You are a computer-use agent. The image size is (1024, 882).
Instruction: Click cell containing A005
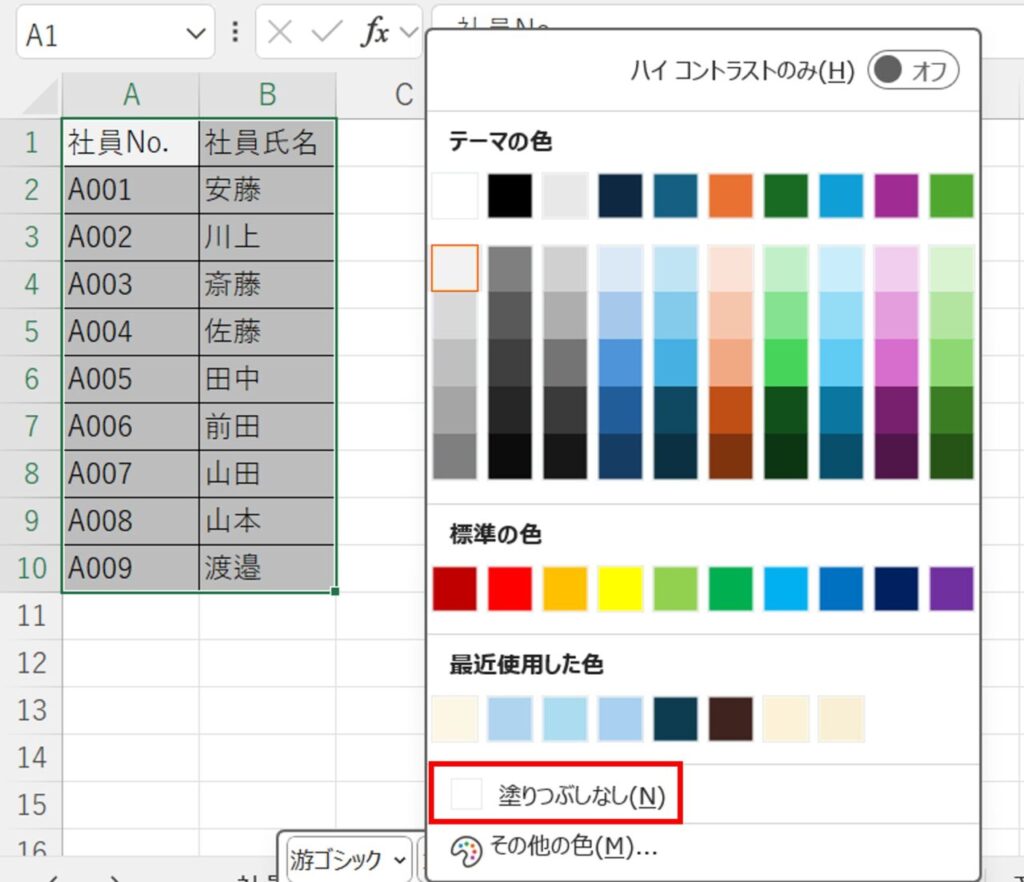pos(131,379)
